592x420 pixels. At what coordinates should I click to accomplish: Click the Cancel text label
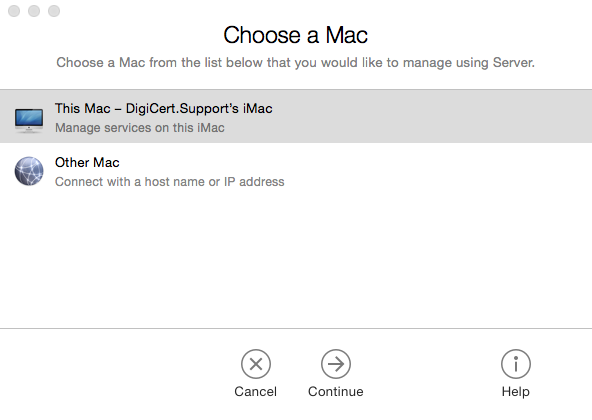[256, 392]
